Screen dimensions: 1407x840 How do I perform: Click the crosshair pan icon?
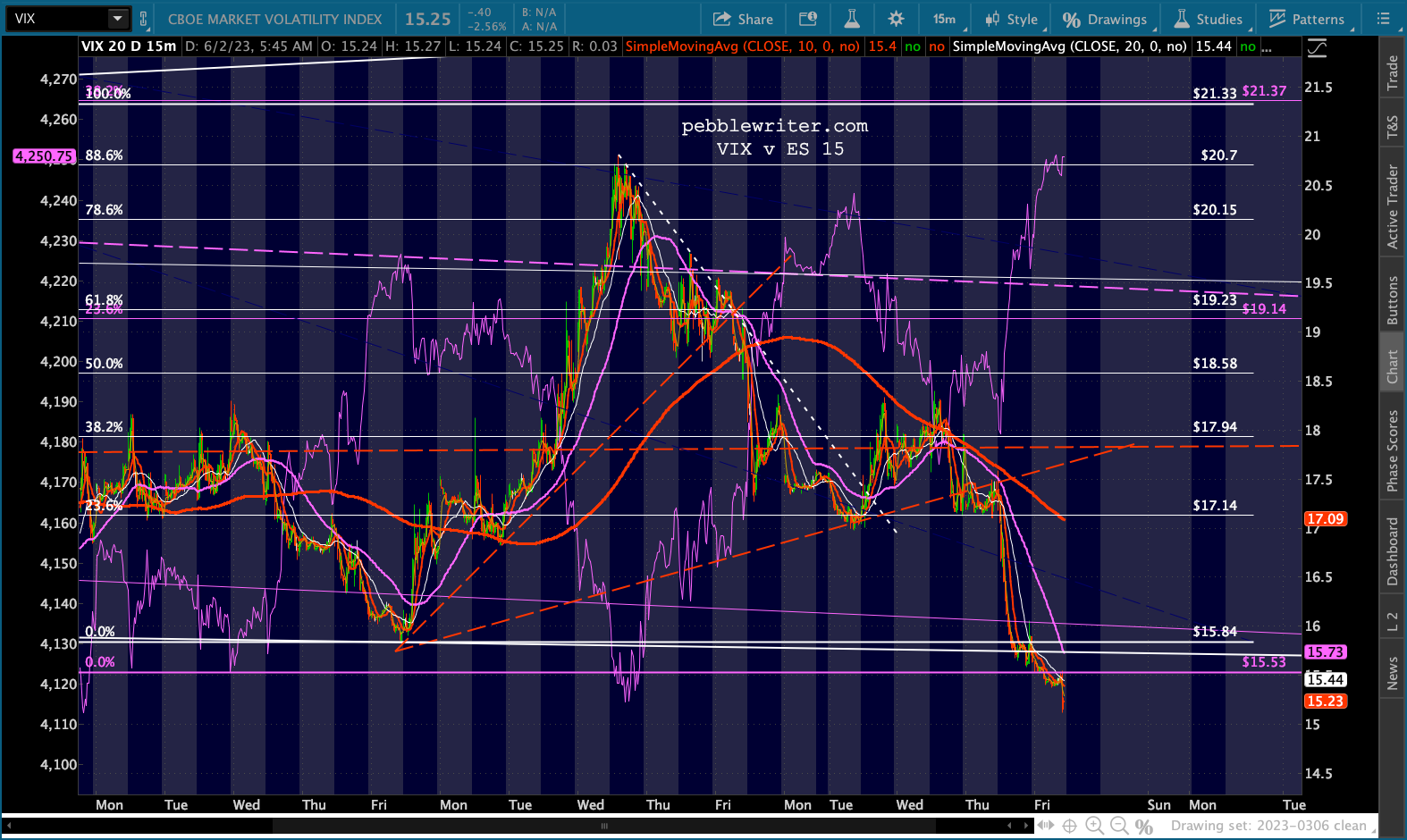[1069, 826]
